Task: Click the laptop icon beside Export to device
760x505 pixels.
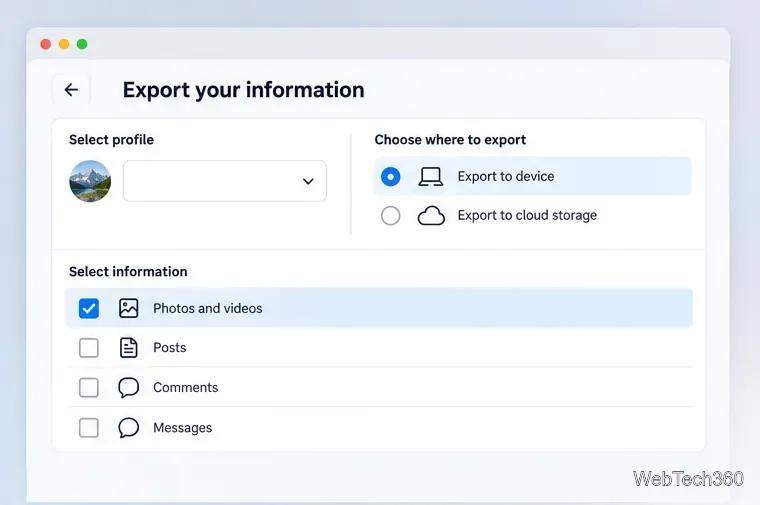Action: pos(430,176)
